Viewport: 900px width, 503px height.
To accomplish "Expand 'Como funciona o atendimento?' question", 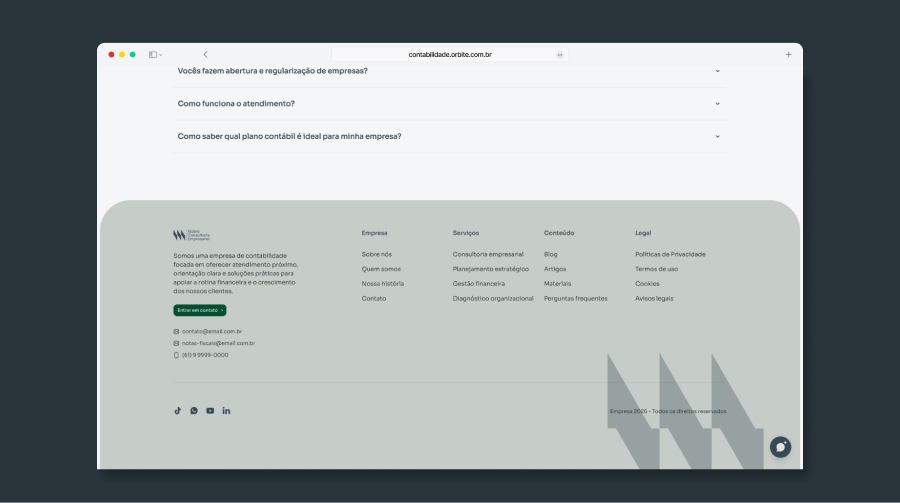I will tap(449, 104).
